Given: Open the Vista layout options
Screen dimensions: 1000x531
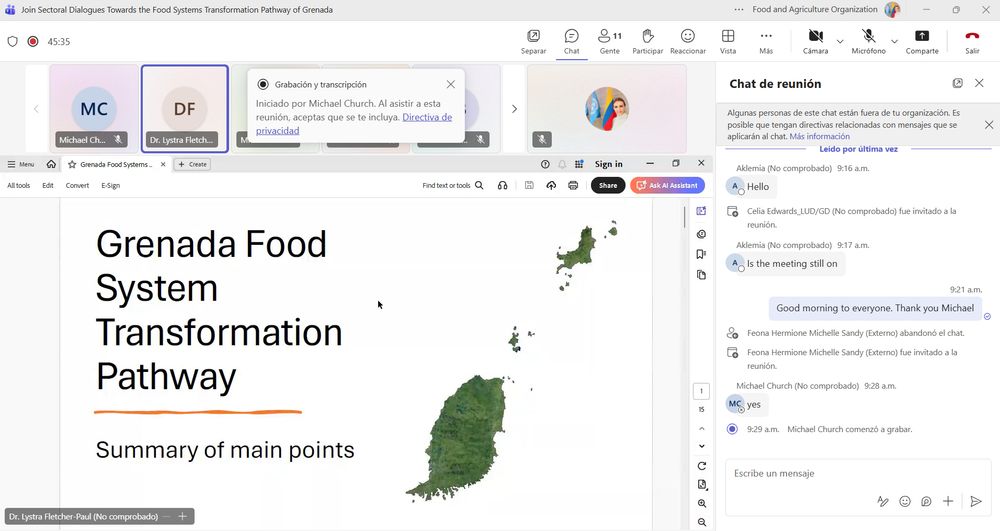Looking at the screenshot, I should (x=728, y=42).
